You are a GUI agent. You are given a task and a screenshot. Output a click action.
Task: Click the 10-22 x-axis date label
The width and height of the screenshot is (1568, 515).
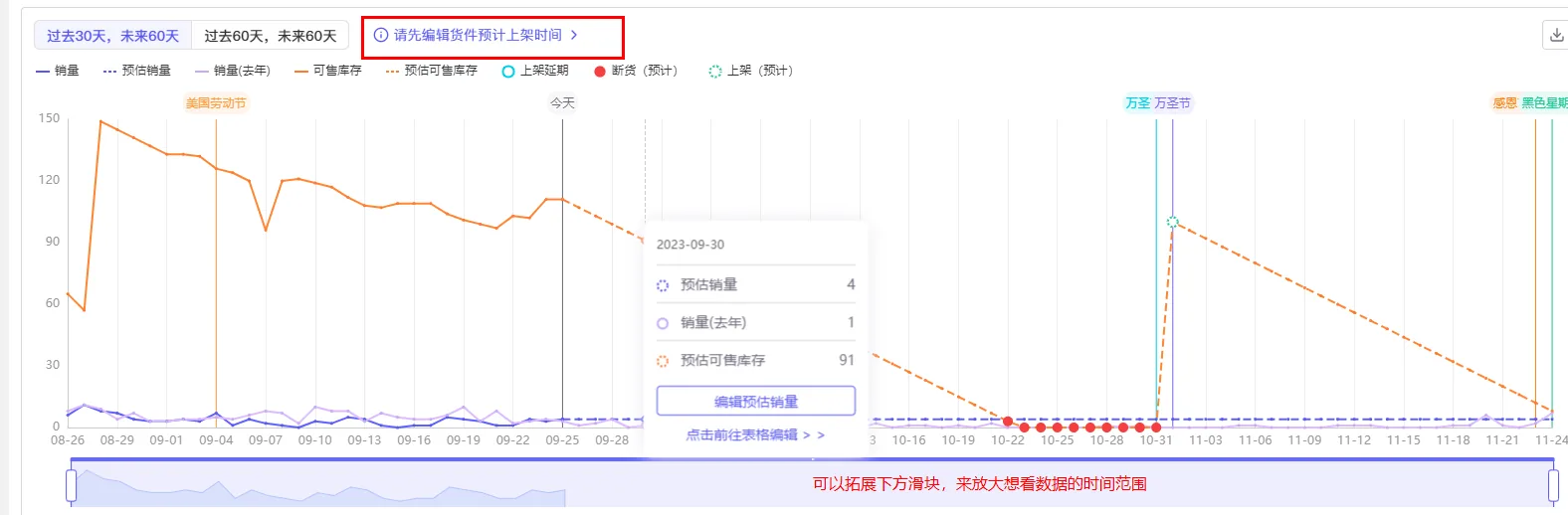1008,440
